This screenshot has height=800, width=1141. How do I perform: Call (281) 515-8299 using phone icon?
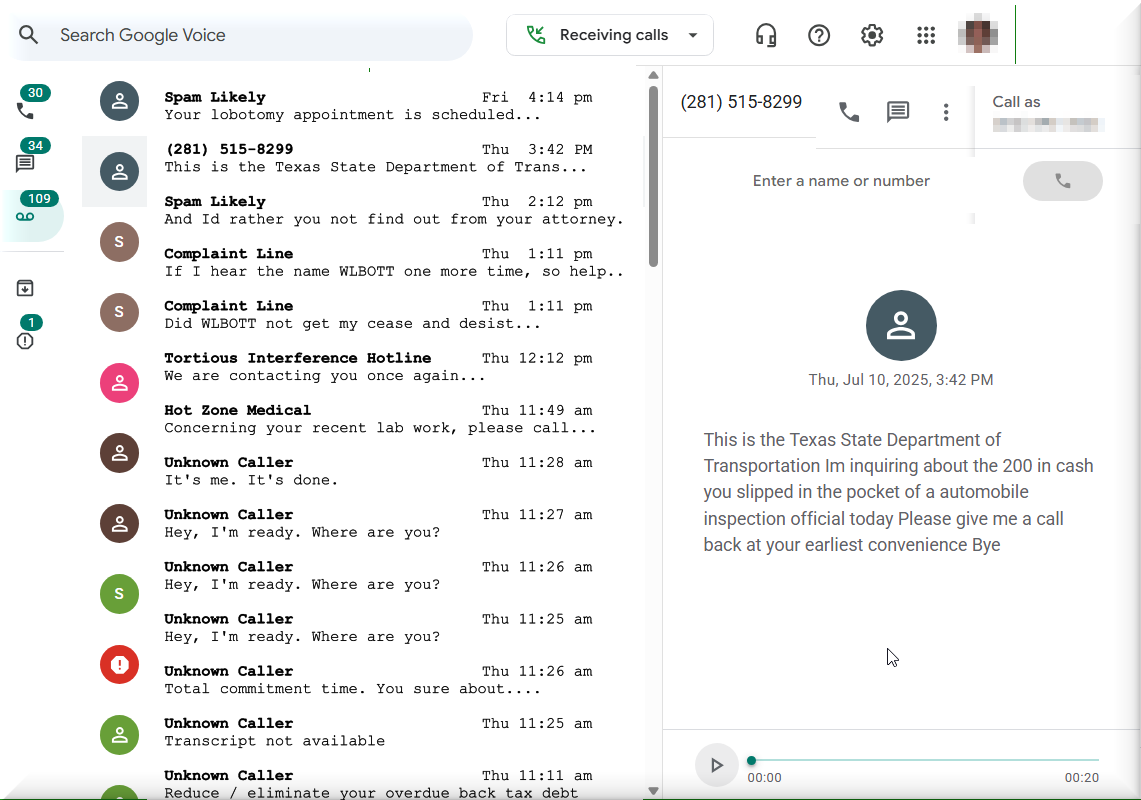click(849, 112)
